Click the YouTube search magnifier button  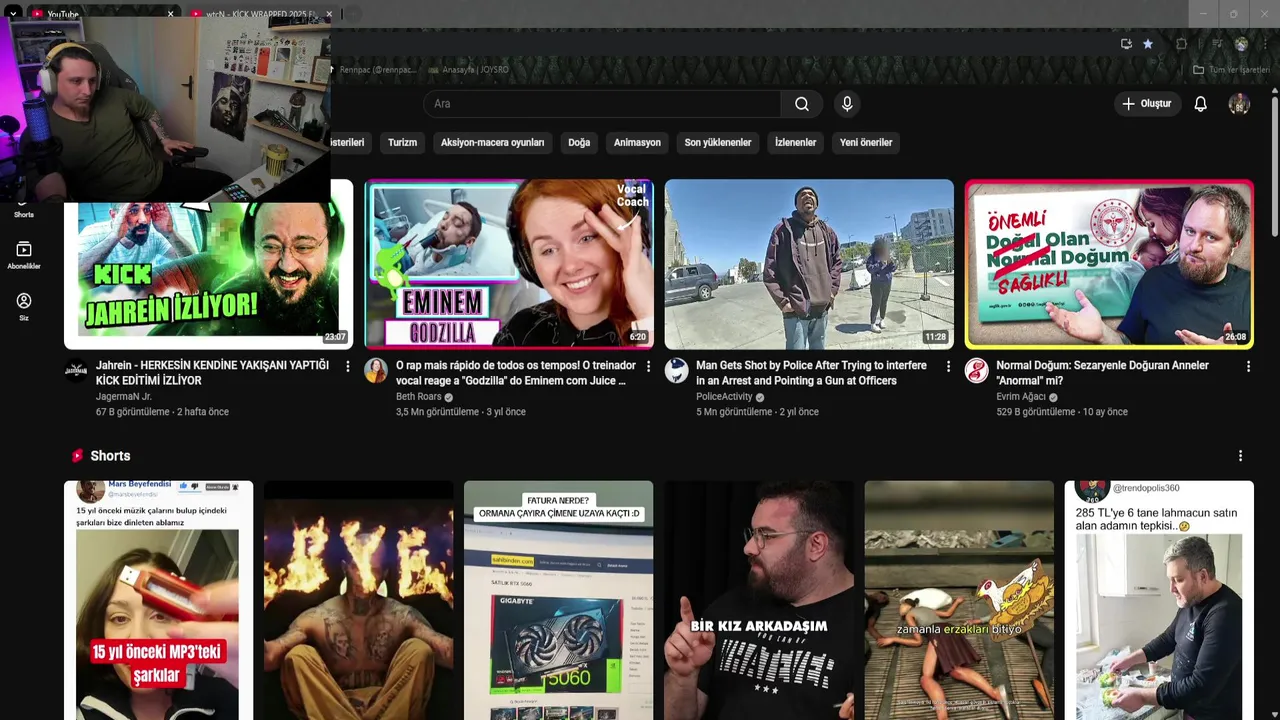coord(802,104)
